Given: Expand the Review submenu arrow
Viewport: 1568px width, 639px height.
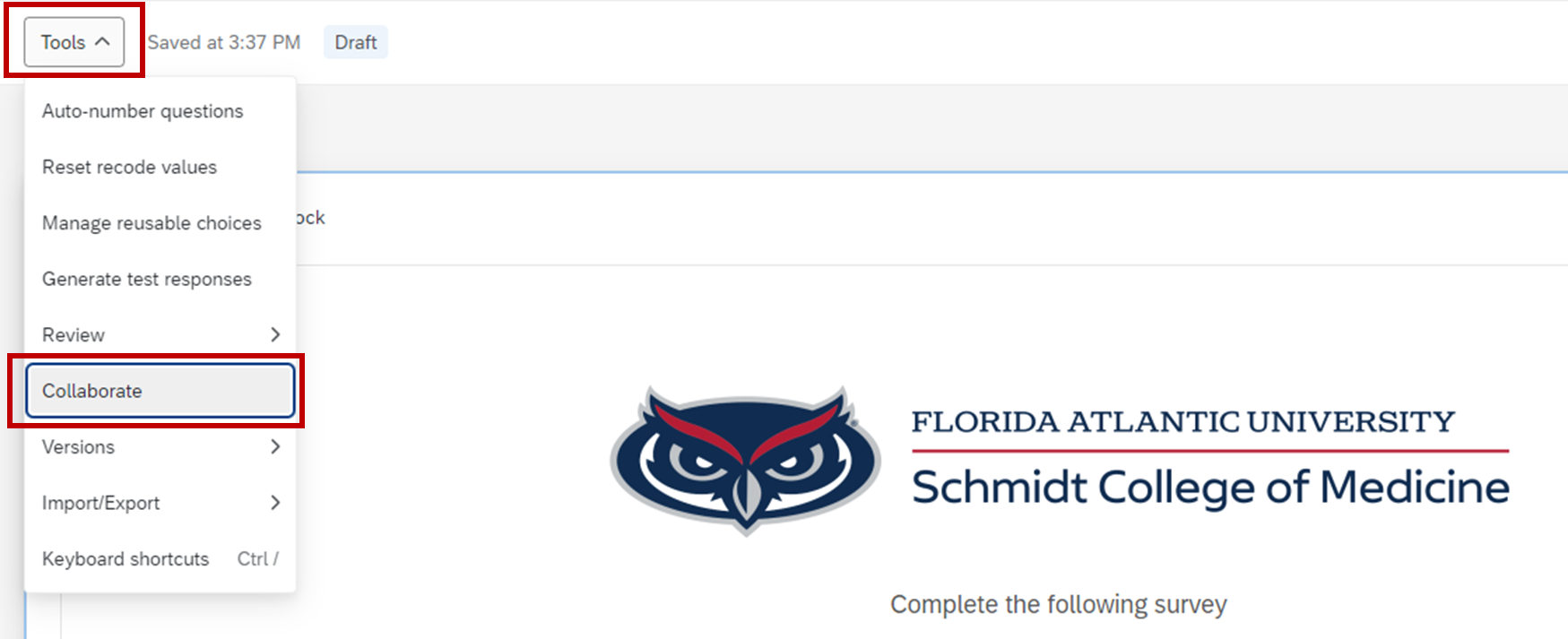Looking at the screenshot, I should [275, 334].
